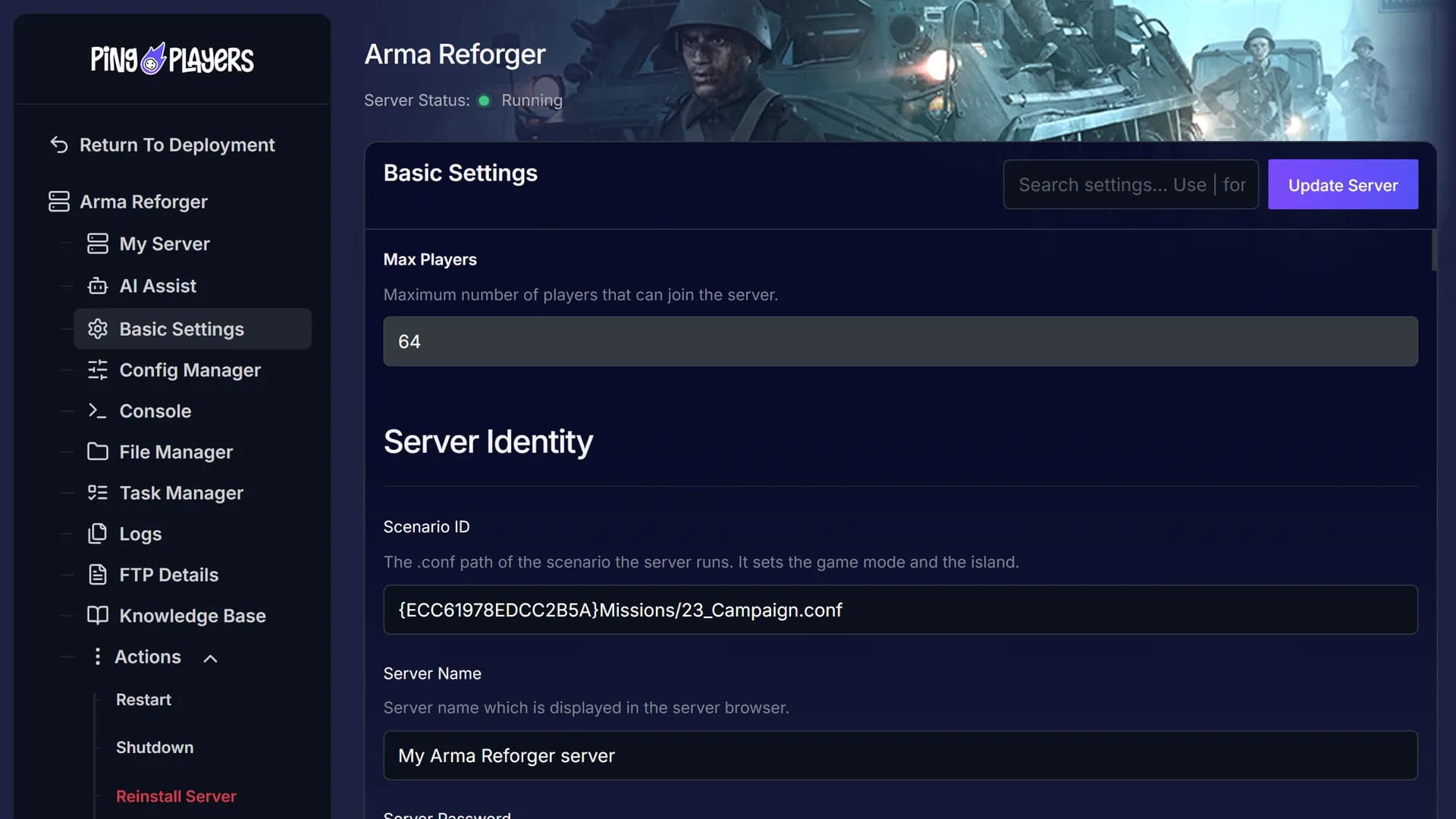Open Knowledge Base page
Image resolution: width=1456 pixels, height=819 pixels.
pyautogui.click(x=193, y=616)
